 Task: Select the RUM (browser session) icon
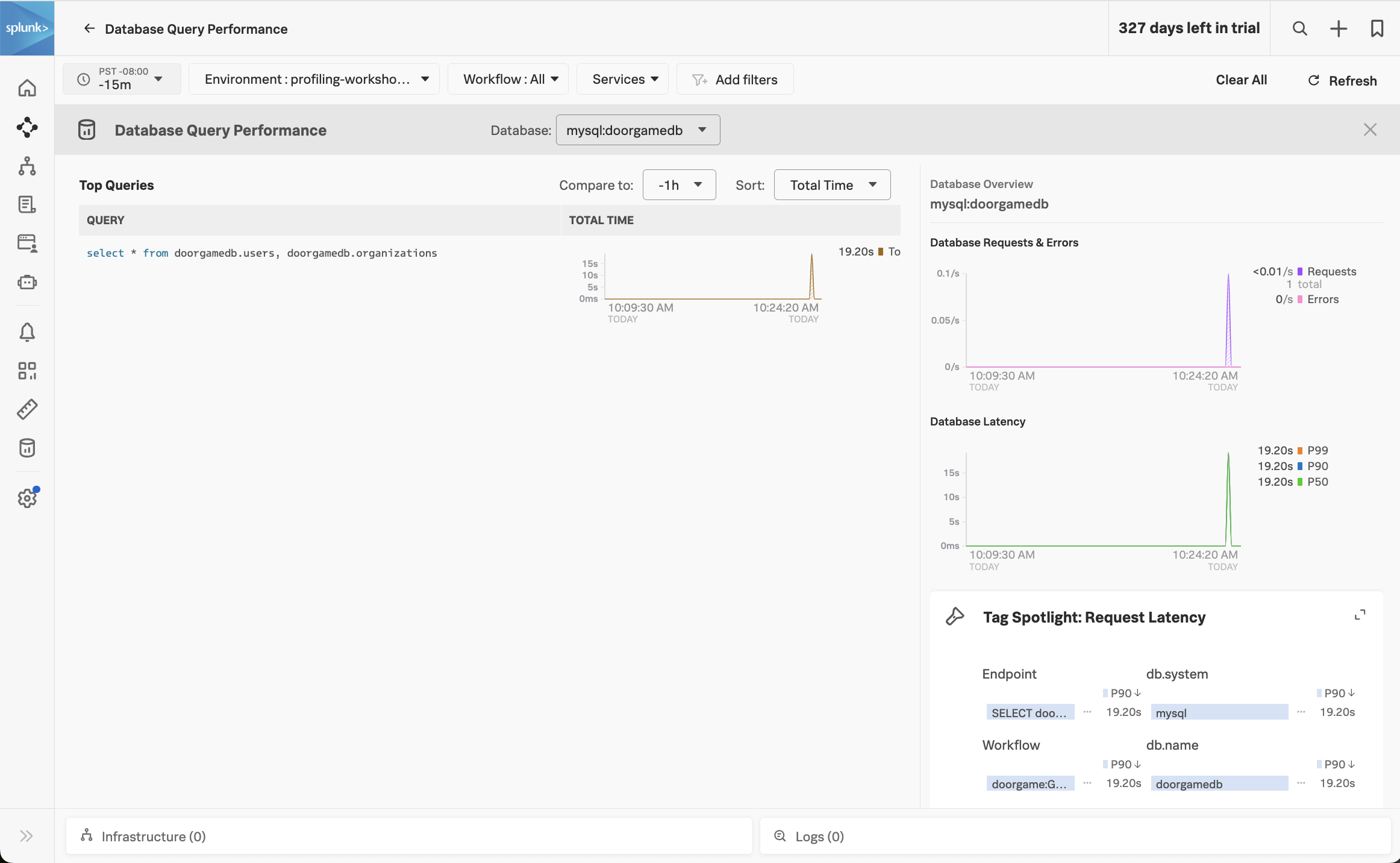tap(27, 243)
